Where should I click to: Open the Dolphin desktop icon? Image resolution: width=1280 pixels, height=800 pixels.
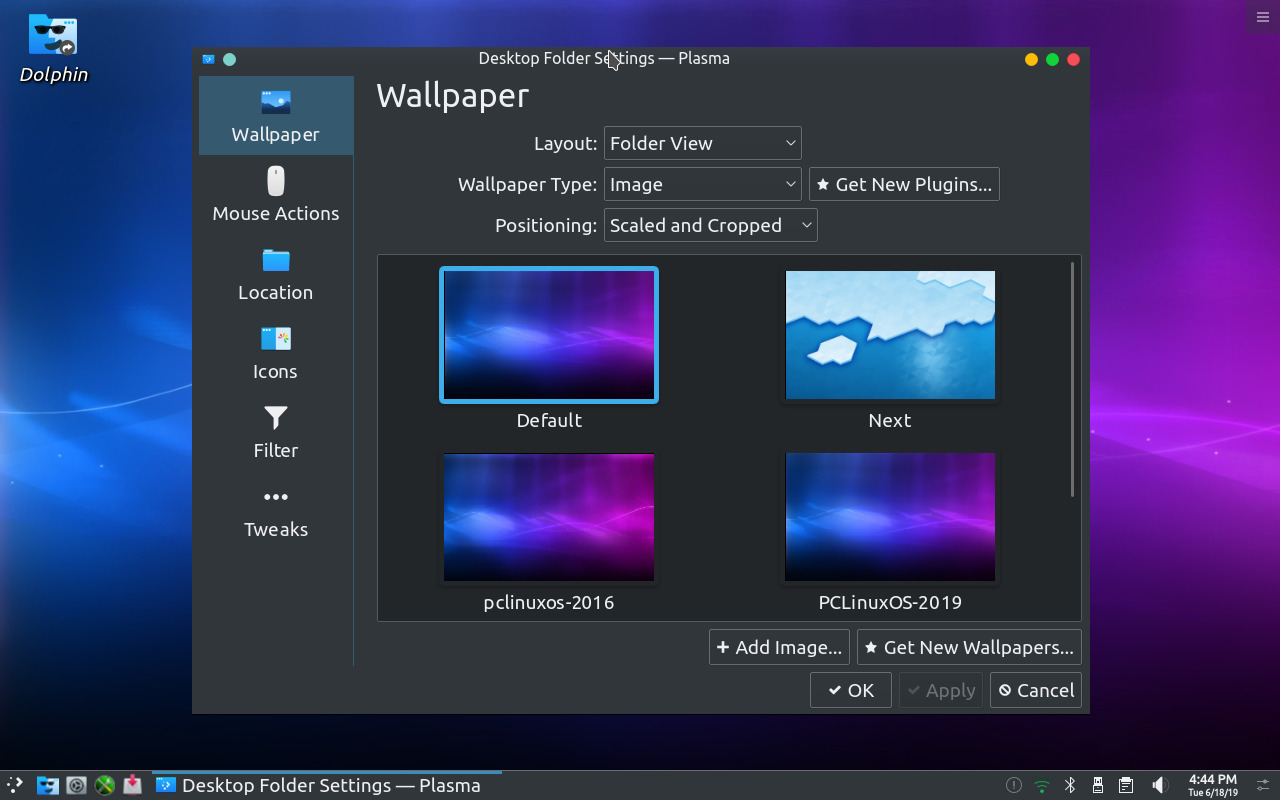54,49
